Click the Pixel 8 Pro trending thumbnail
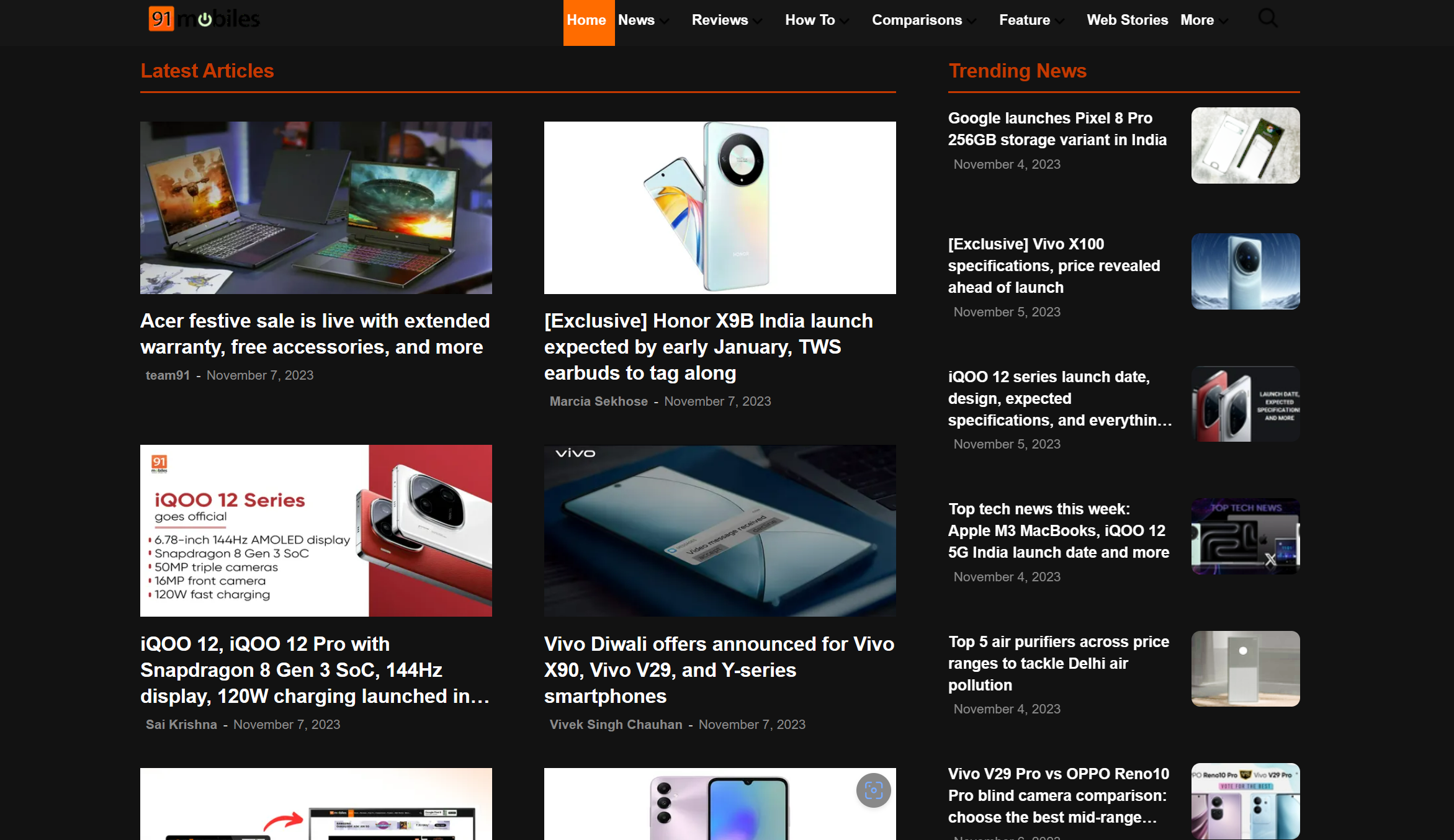This screenshot has width=1454, height=840. [1245, 145]
